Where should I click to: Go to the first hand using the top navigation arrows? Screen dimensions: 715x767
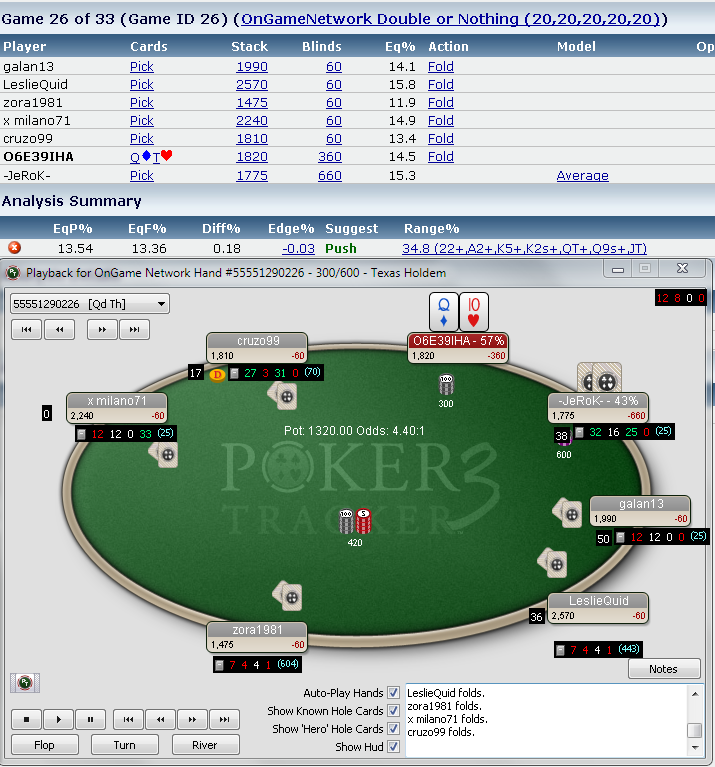click(x=27, y=329)
